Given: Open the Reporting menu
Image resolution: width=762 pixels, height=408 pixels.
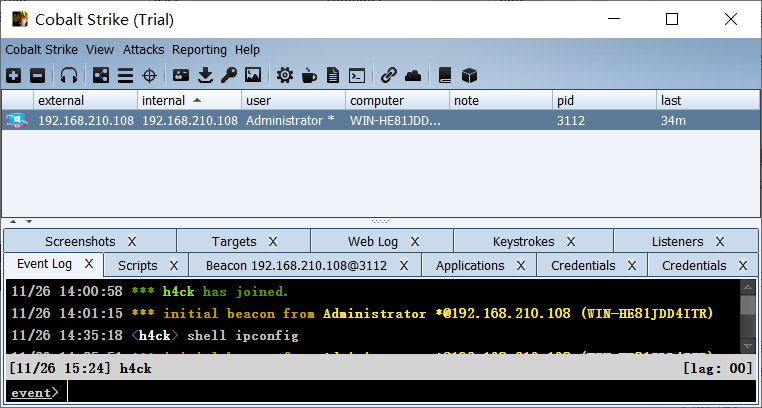Looking at the screenshot, I should pyautogui.click(x=199, y=49).
